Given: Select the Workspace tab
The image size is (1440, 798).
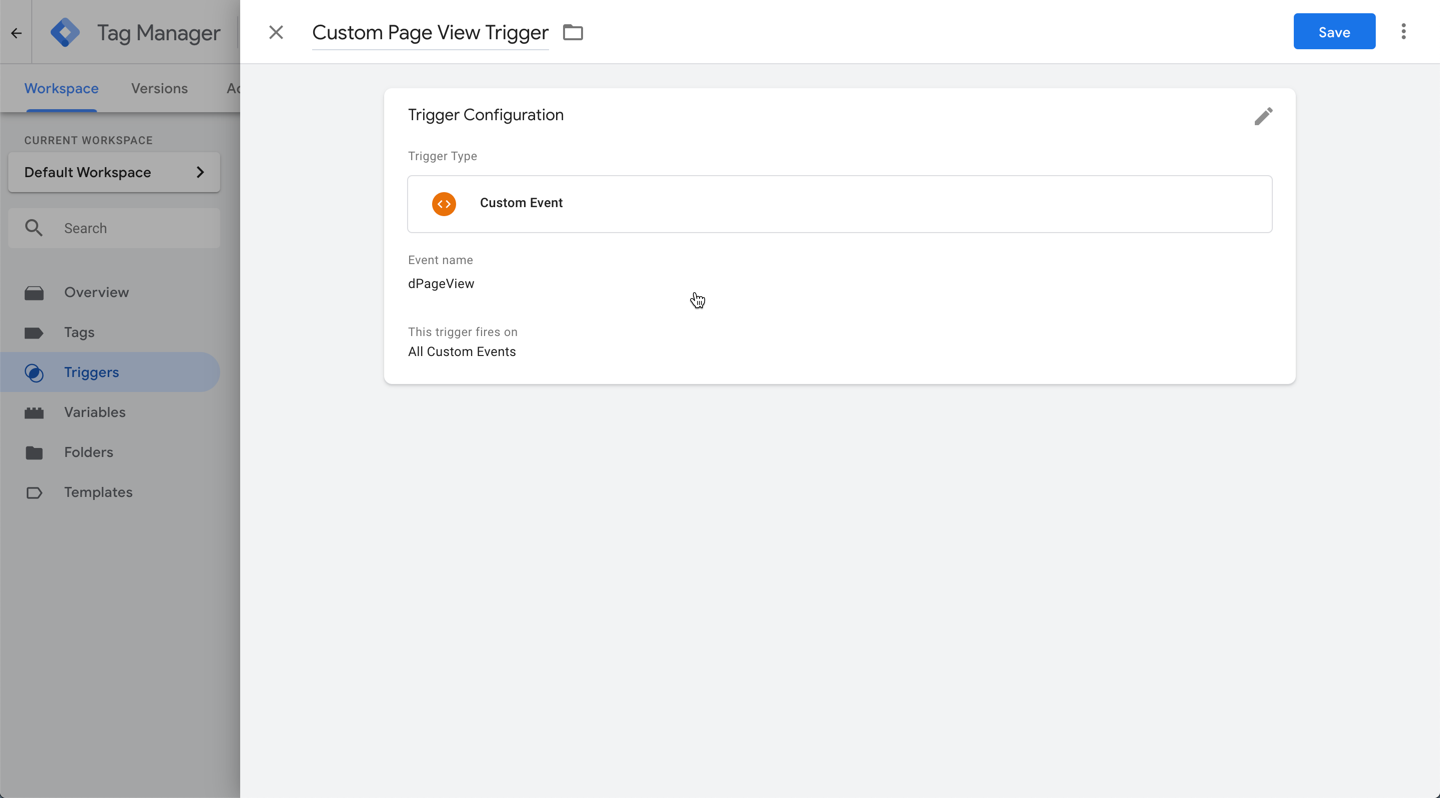Looking at the screenshot, I should point(61,88).
